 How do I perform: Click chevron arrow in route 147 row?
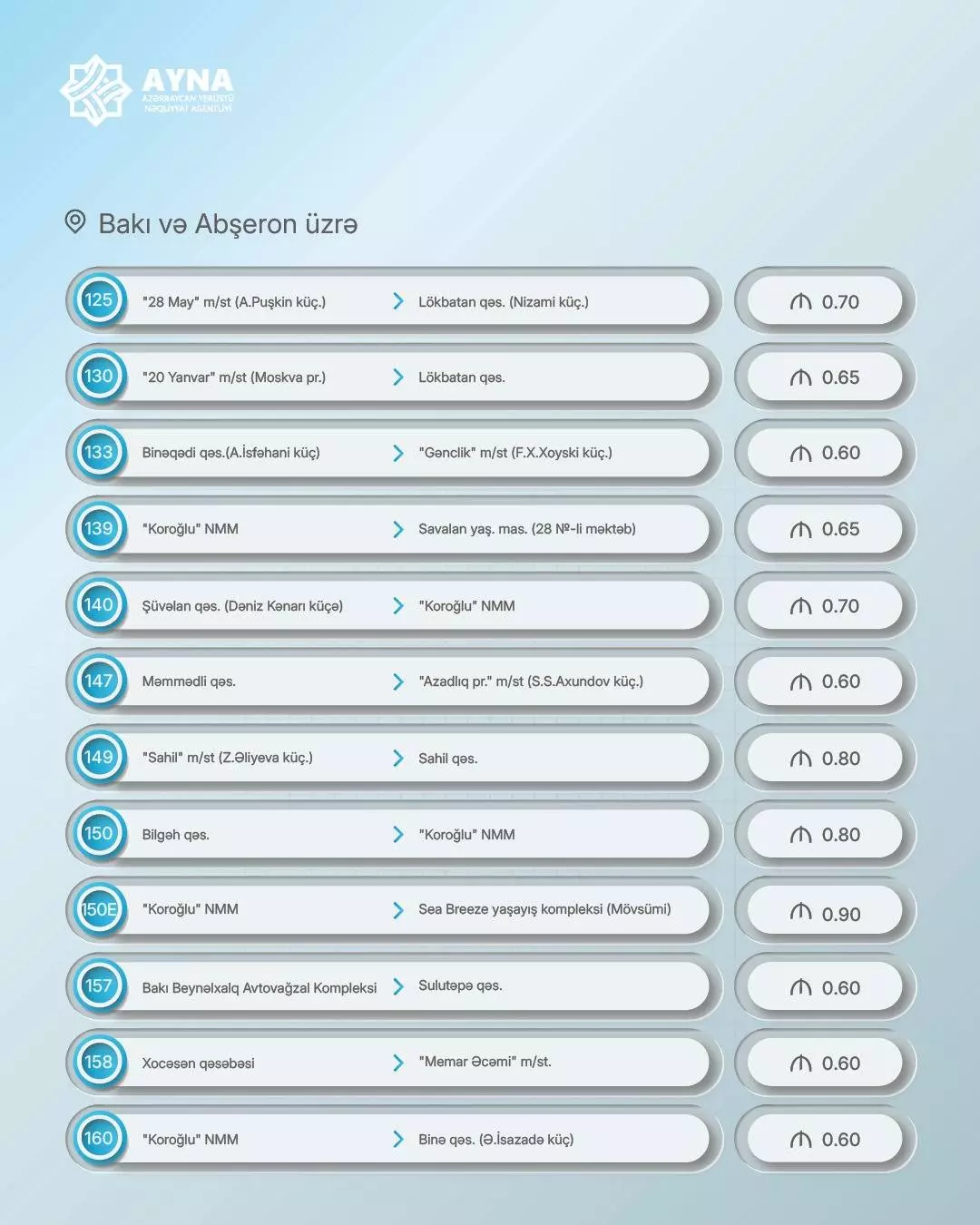(397, 681)
